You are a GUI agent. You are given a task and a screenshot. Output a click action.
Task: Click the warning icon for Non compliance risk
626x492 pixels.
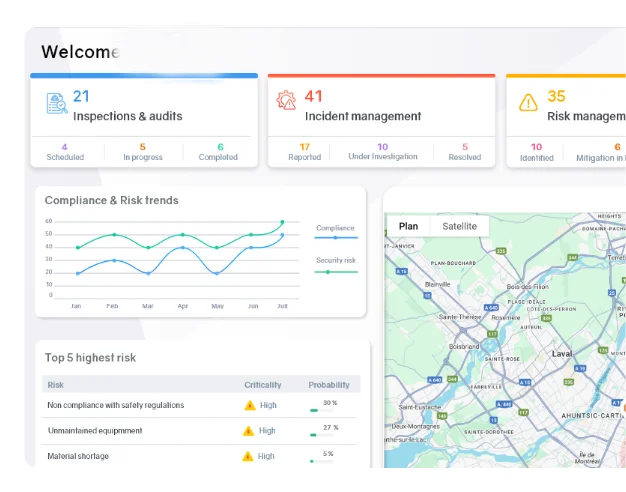[x=250, y=405]
